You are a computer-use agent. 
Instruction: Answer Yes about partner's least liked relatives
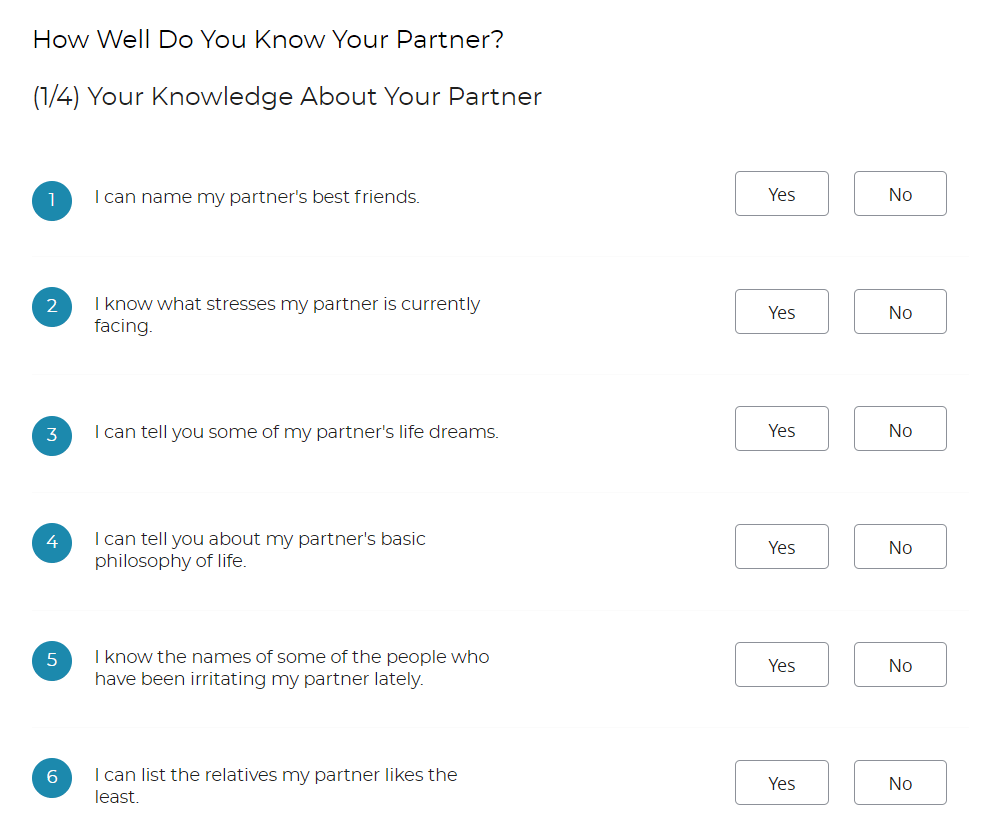point(781,782)
